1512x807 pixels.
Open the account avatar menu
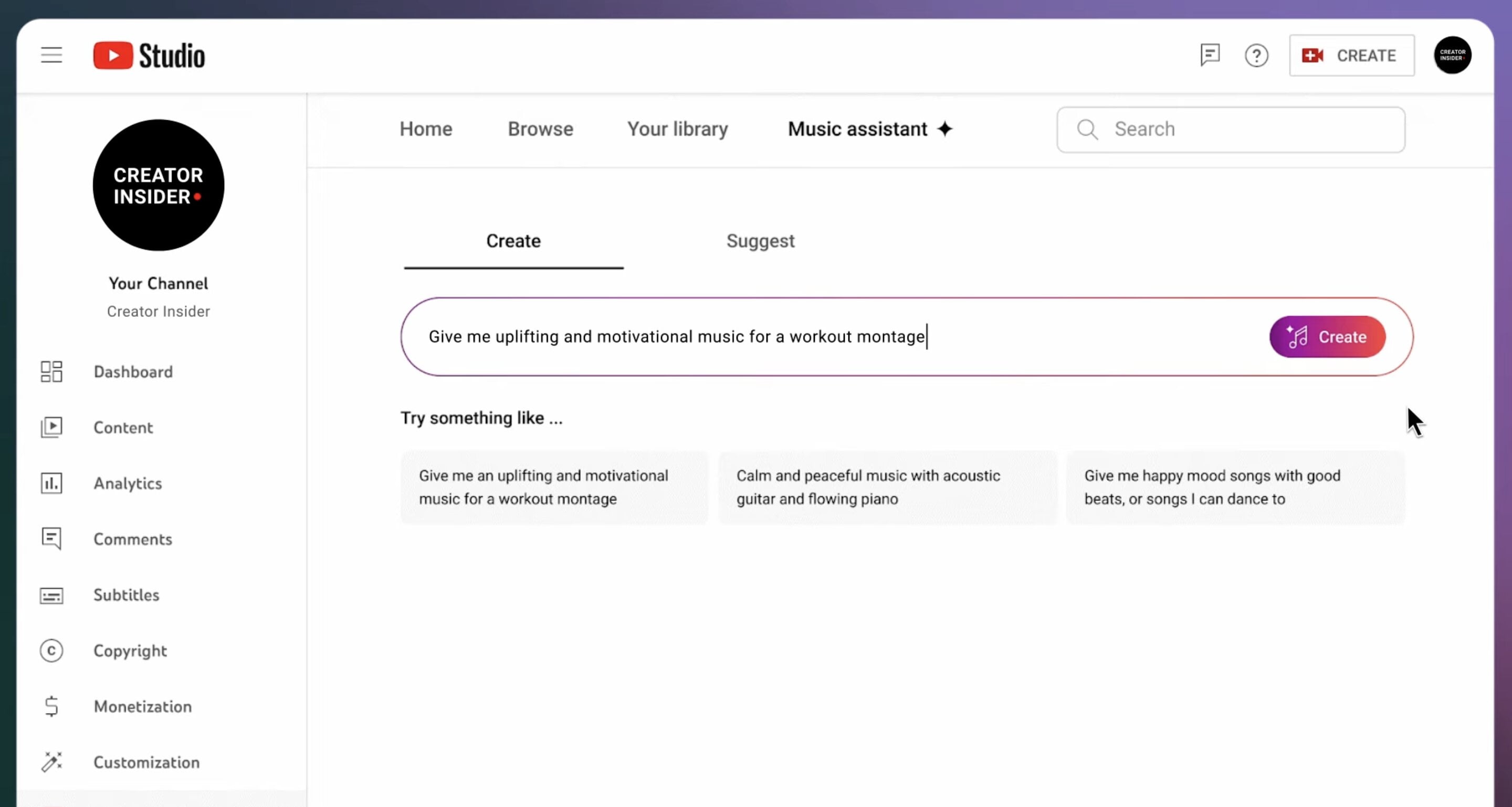tap(1452, 55)
